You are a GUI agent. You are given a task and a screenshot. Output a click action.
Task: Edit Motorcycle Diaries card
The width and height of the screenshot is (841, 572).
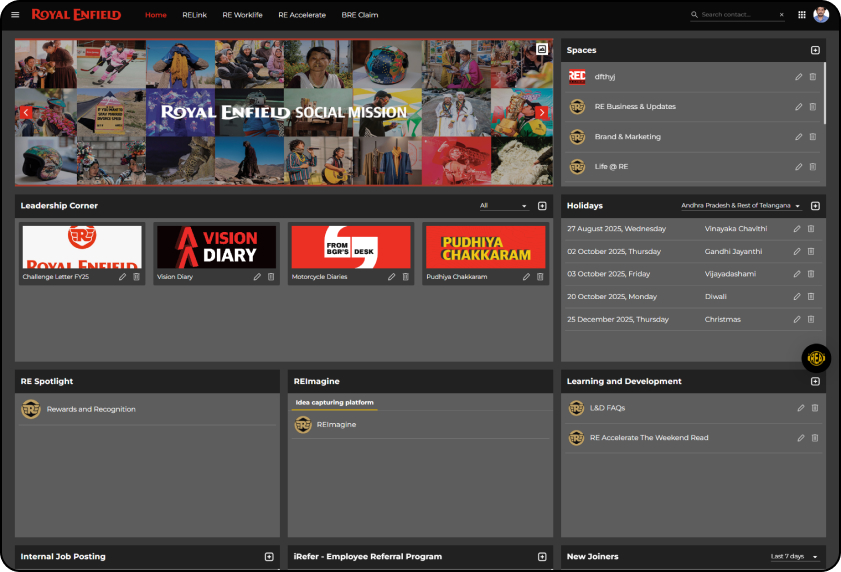(x=392, y=277)
